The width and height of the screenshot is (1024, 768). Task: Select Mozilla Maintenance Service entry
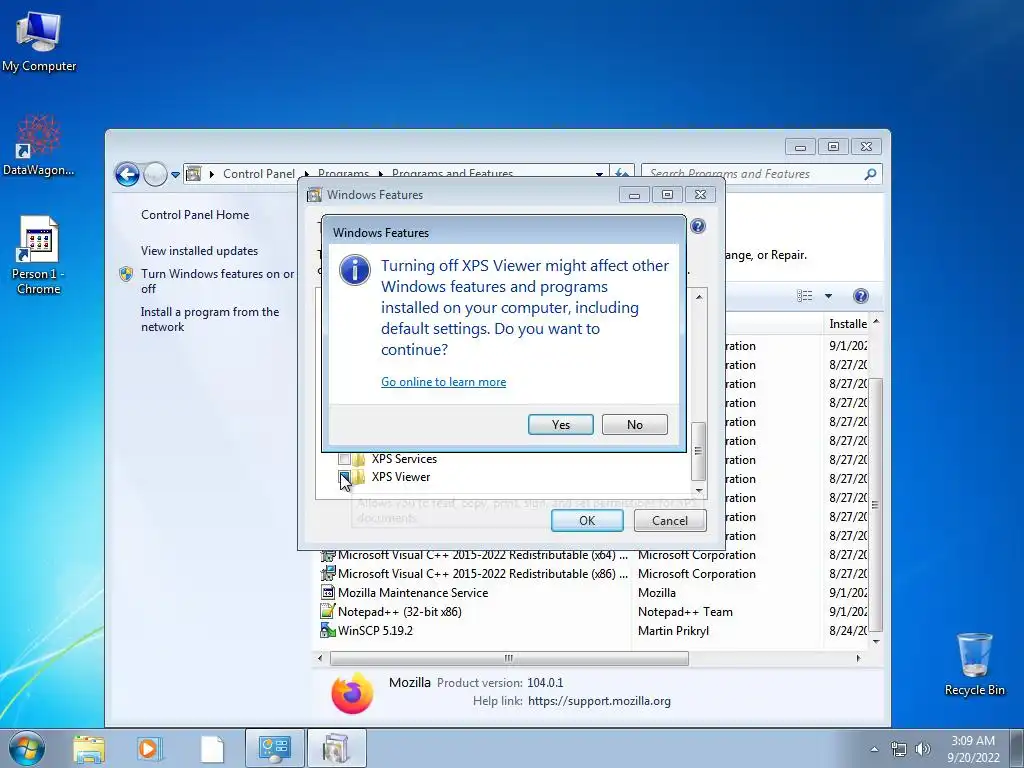click(413, 593)
